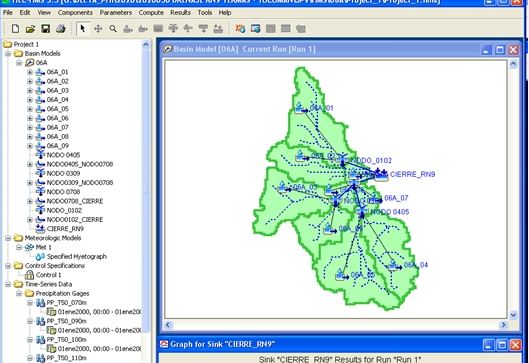Choose the Reach creation tool
The width and height of the screenshot is (529, 363).
pos(143,29)
